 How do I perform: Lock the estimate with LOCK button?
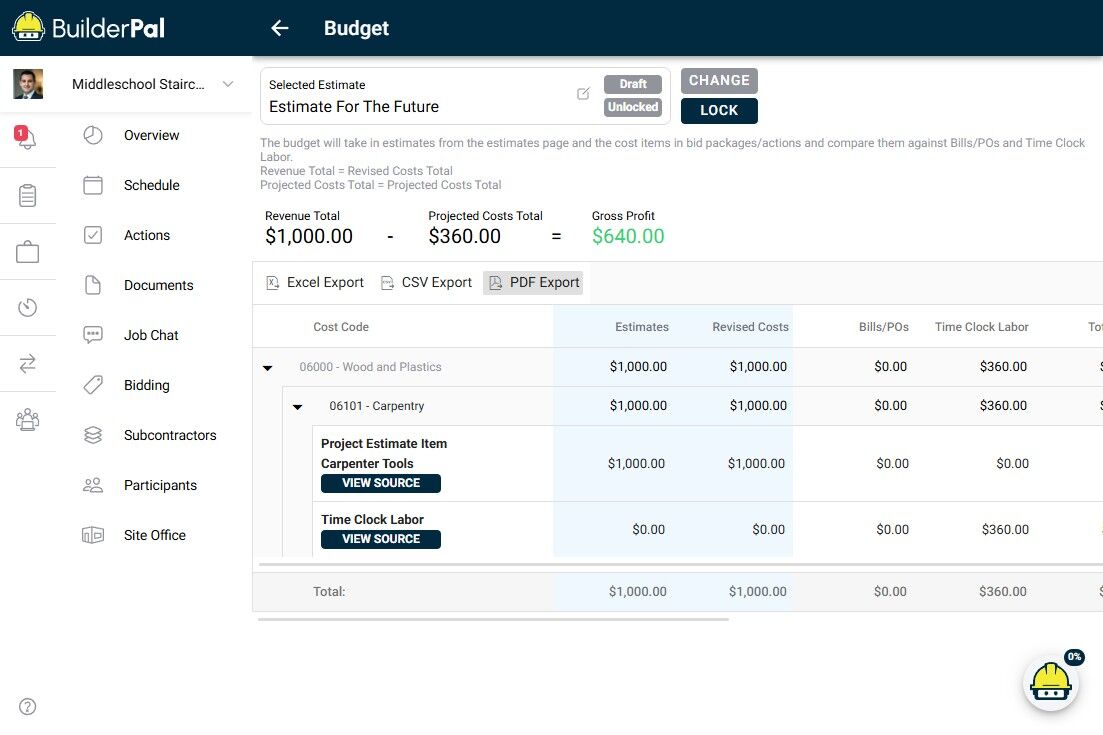(x=719, y=111)
